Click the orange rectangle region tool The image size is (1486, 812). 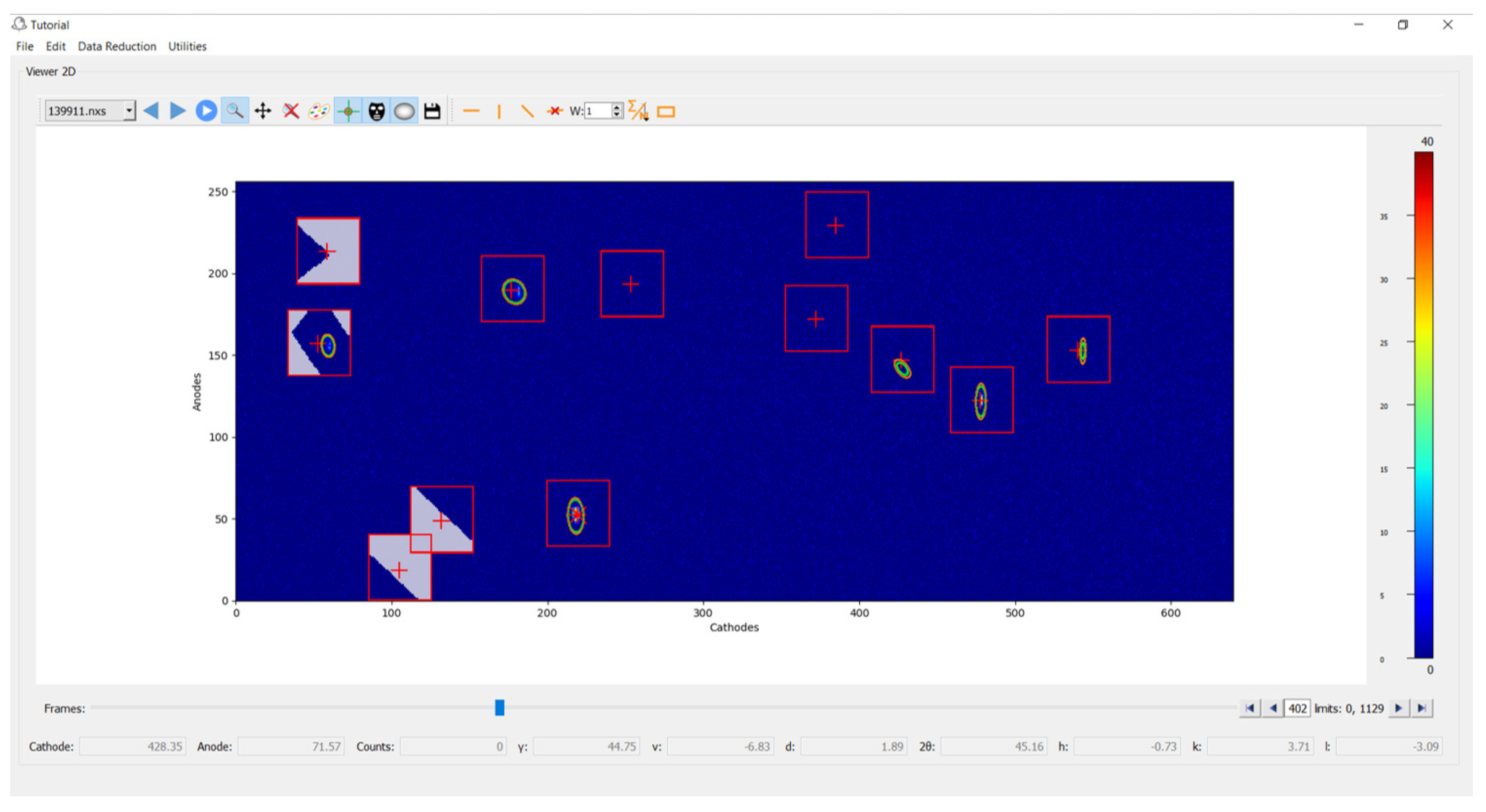[x=666, y=111]
